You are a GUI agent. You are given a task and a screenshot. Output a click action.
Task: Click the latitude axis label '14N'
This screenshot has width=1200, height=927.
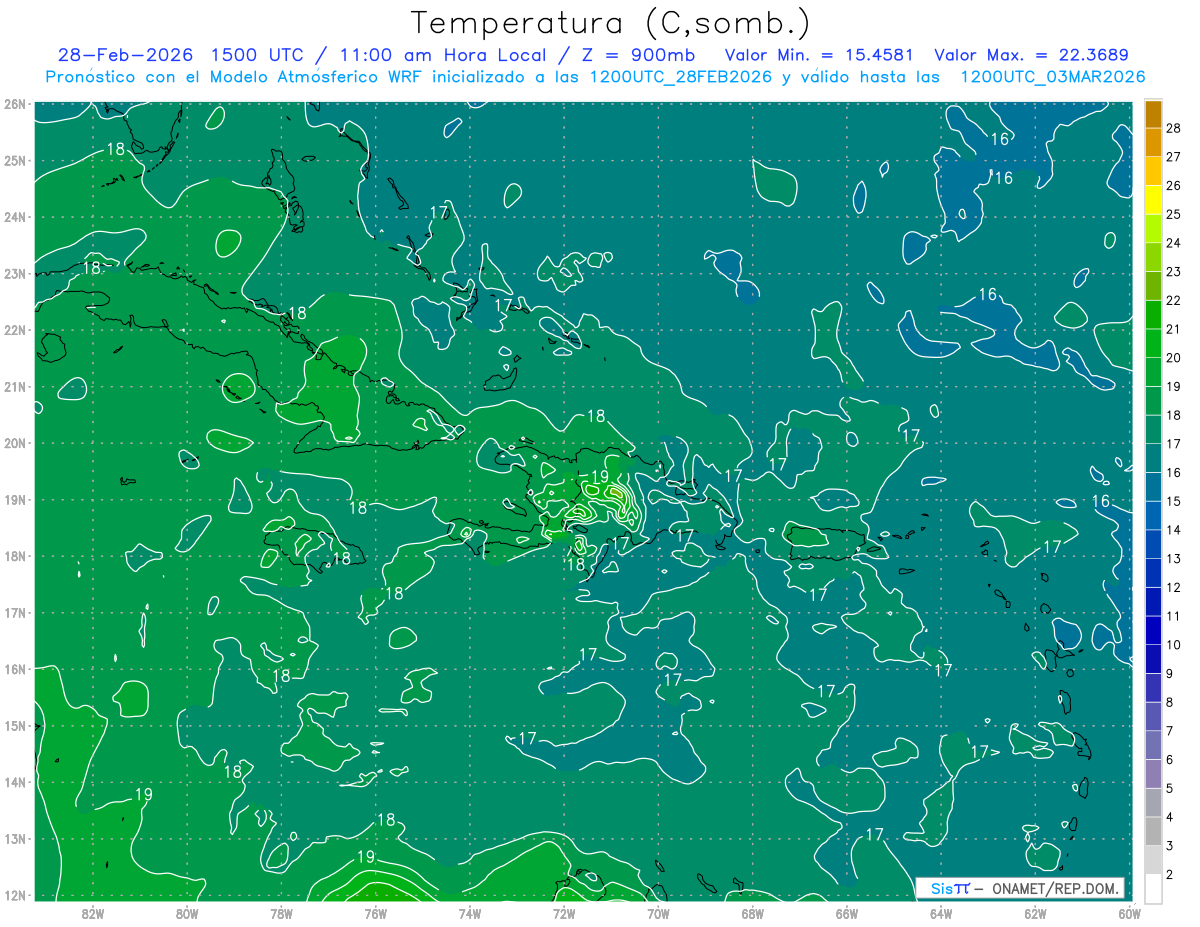(x=15, y=782)
